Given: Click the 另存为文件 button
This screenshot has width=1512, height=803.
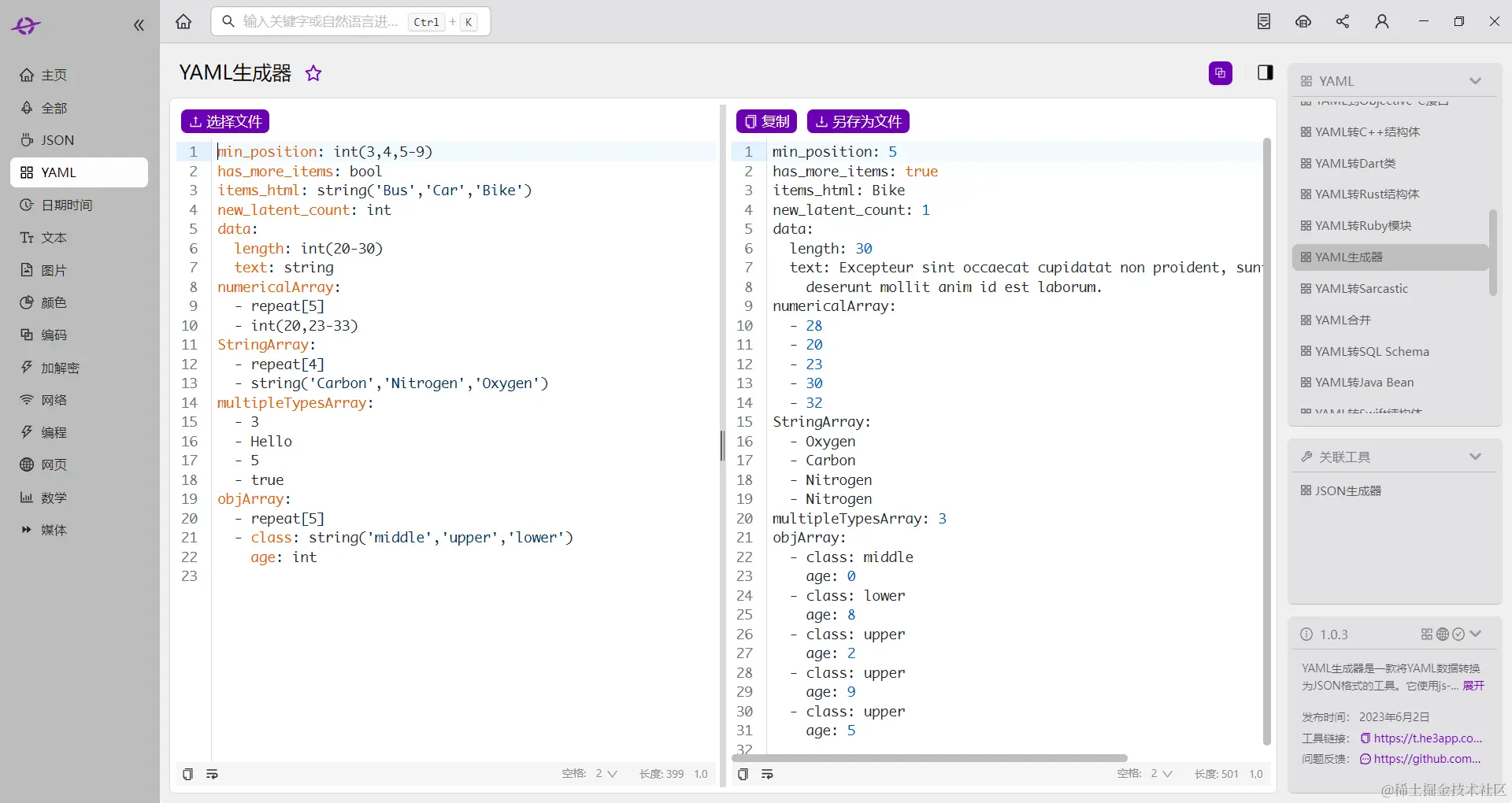Looking at the screenshot, I should pos(858,121).
